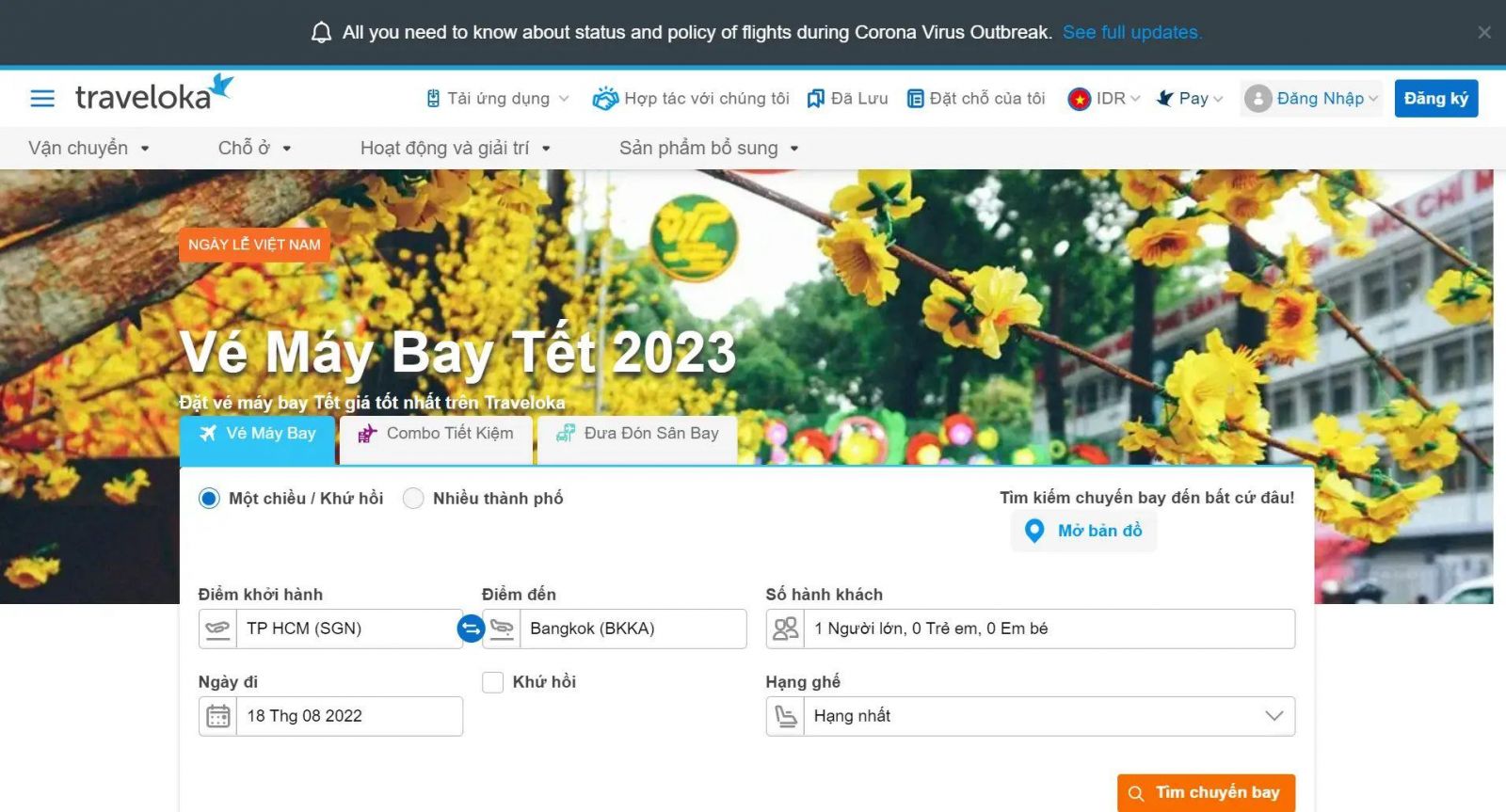
Task: Click the passengers people icon
Action: [785, 629]
